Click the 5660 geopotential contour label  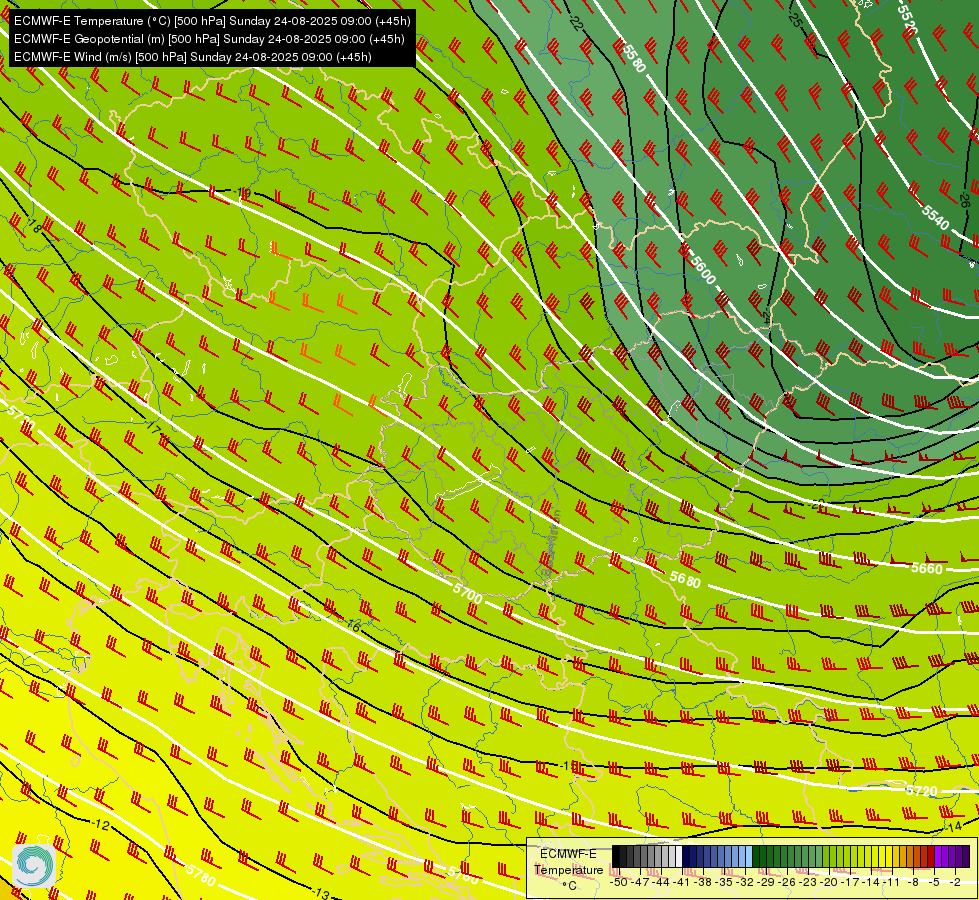coord(927,568)
